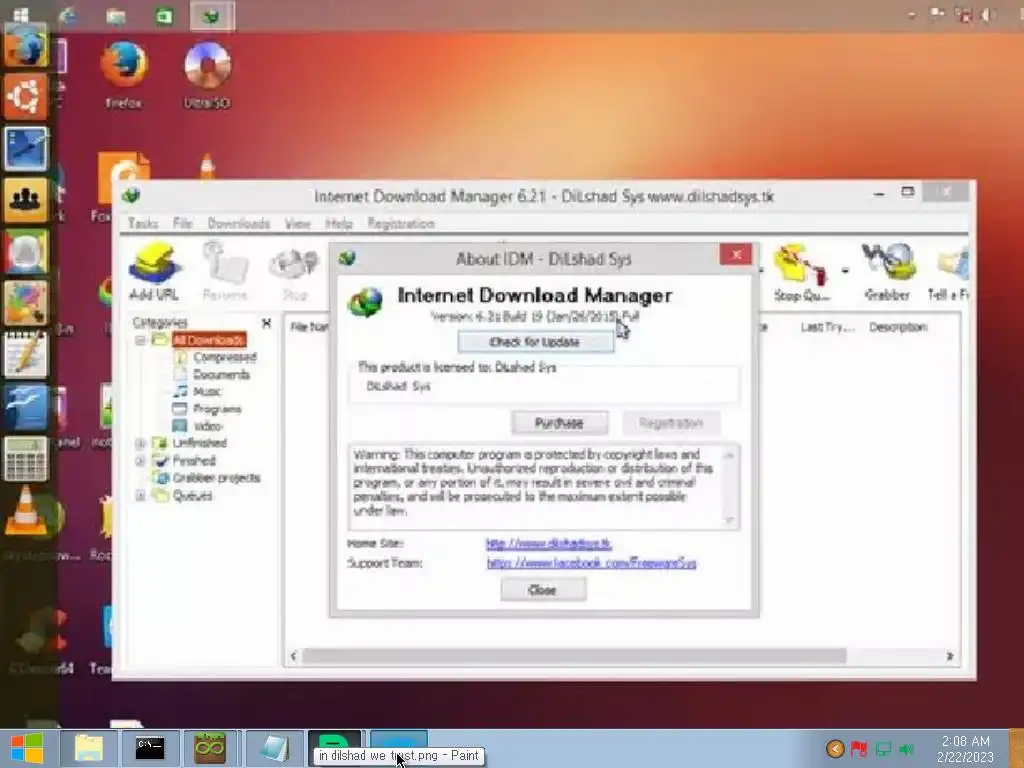Click the Stop toolbar icon in IDM
The width and height of the screenshot is (1024, 768).
(x=295, y=274)
